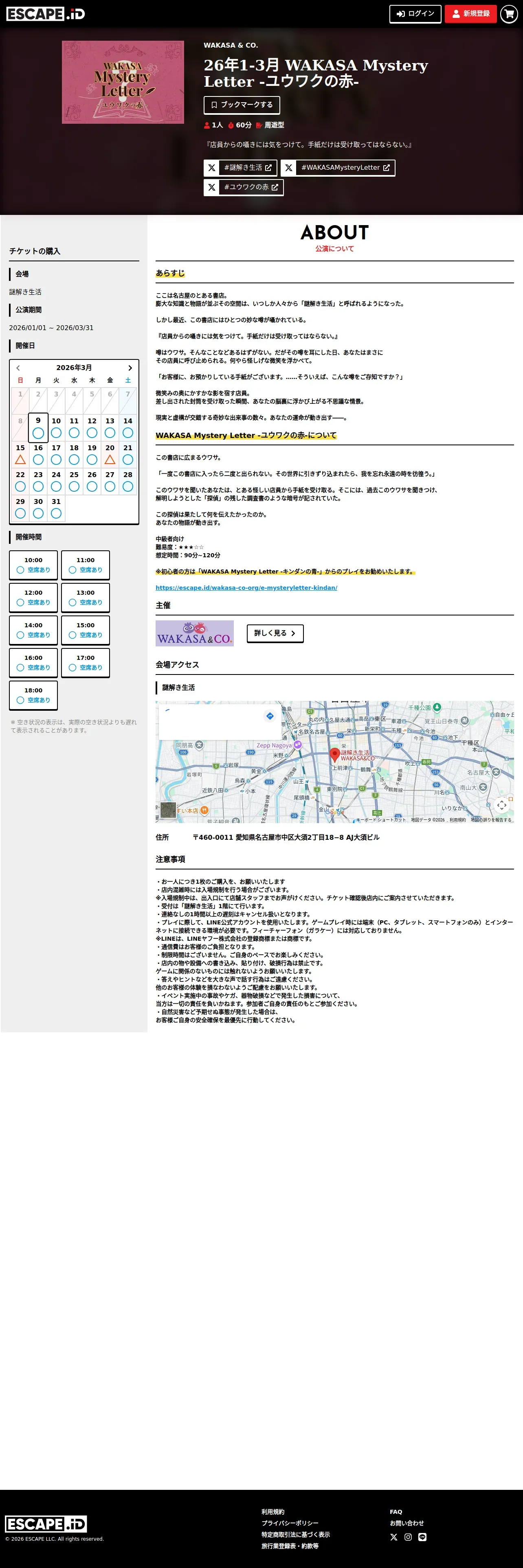
Task: Go to next month in calendar
Action: coord(130,368)
